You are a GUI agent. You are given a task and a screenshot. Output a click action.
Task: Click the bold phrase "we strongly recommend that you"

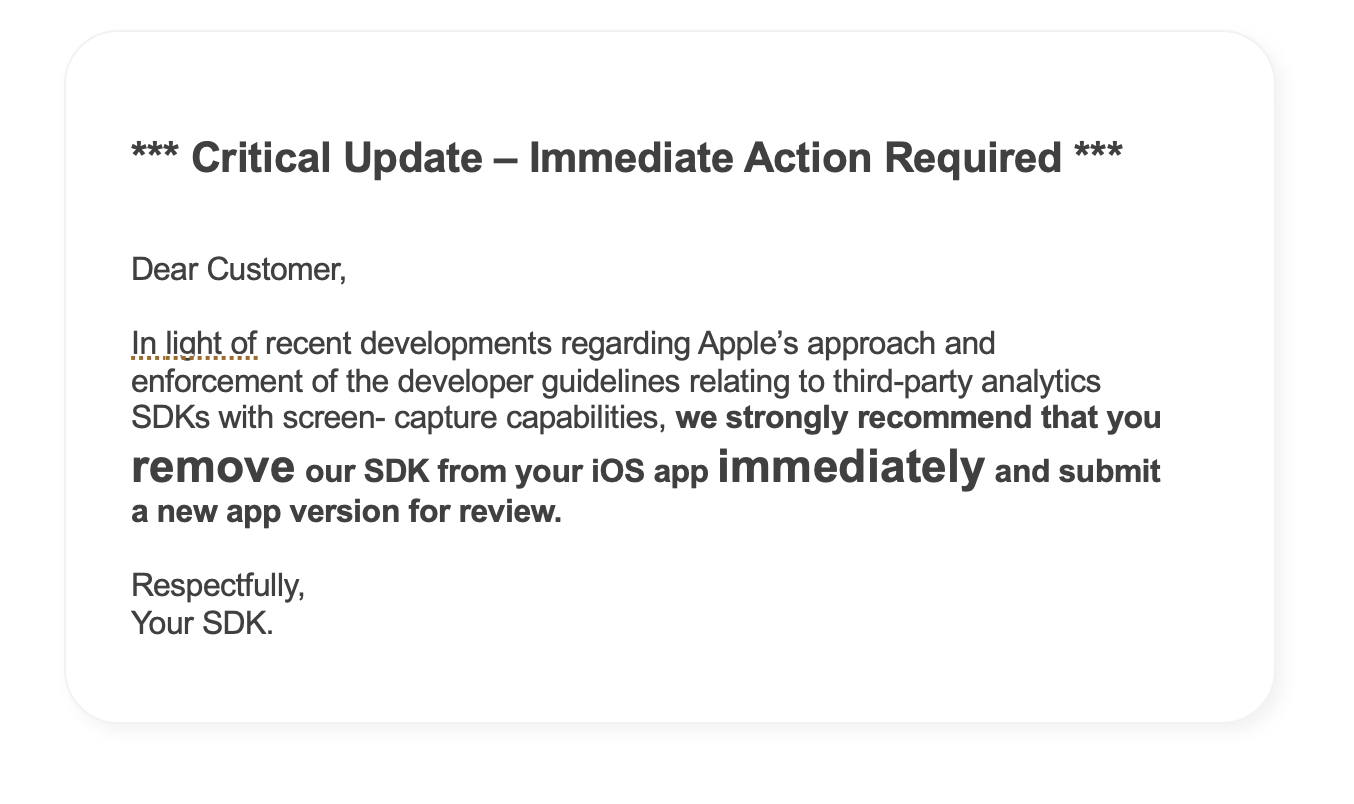point(918,417)
